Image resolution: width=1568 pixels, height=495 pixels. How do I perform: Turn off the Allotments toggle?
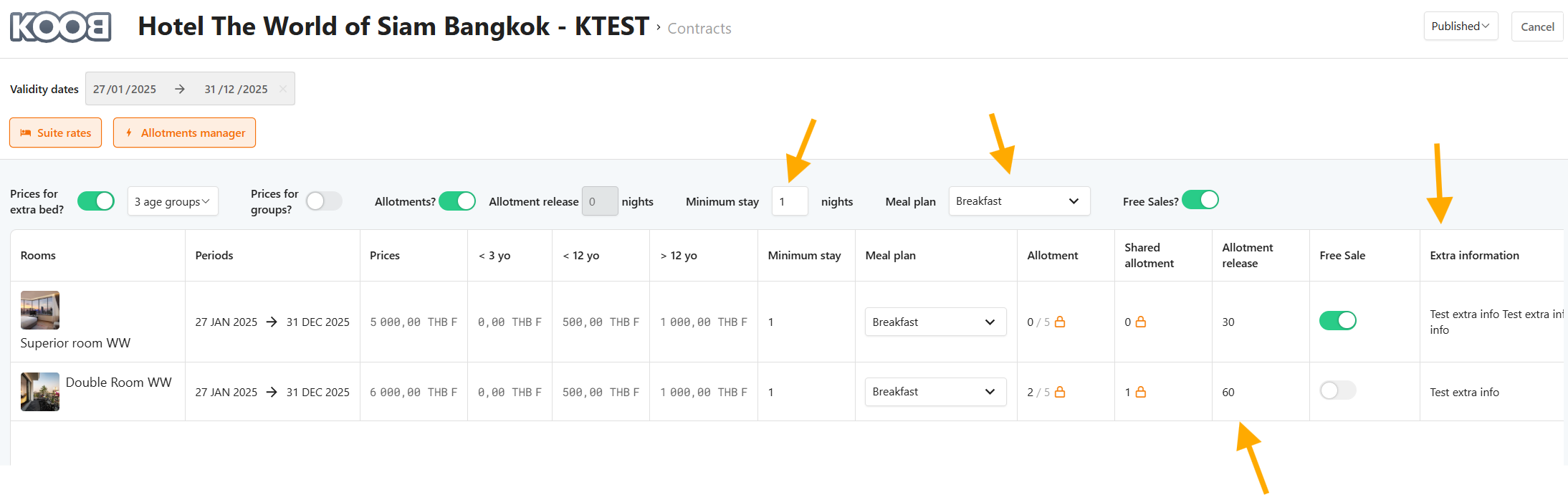[x=457, y=201]
